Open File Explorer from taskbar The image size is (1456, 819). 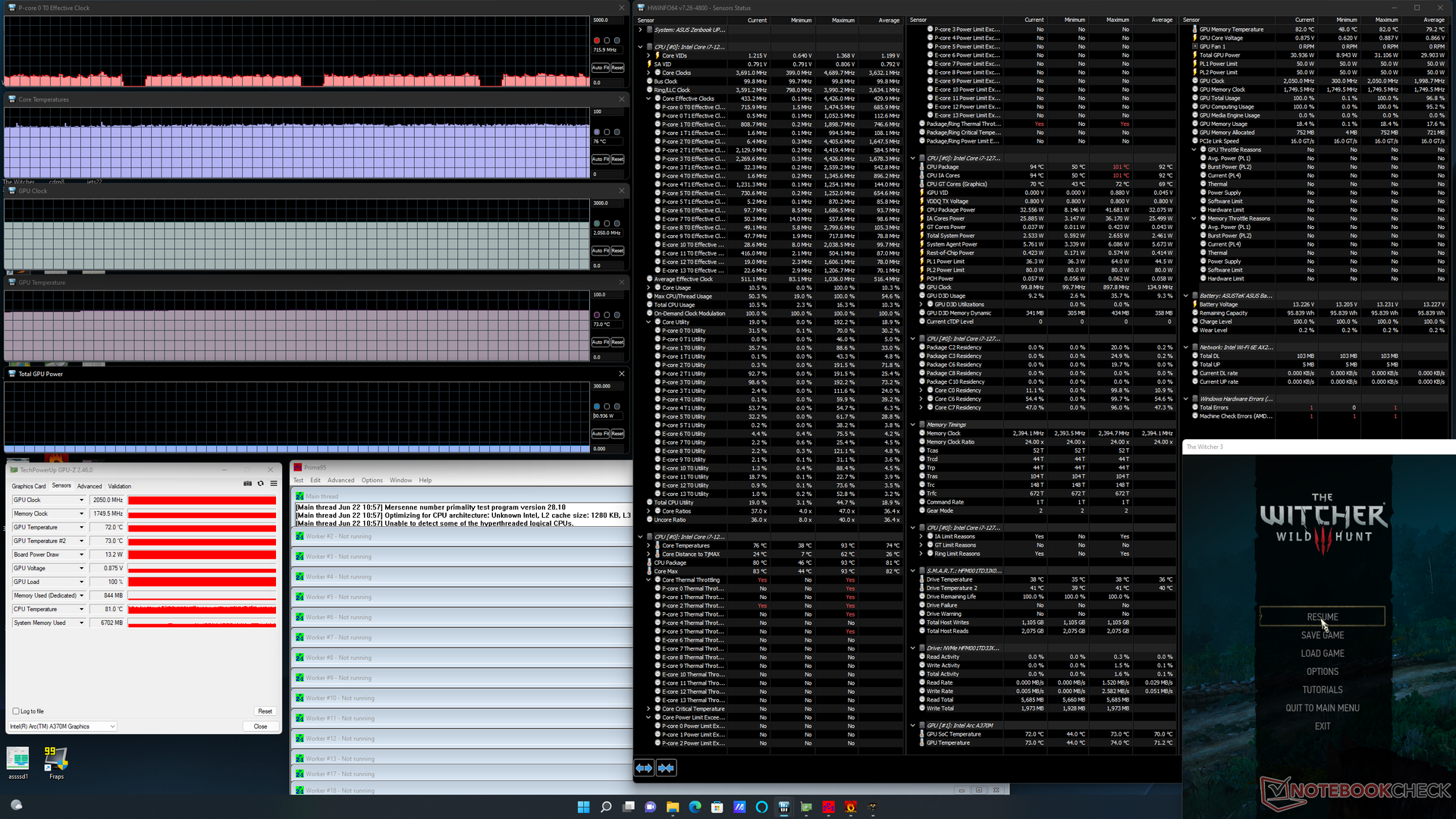click(673, 807)
